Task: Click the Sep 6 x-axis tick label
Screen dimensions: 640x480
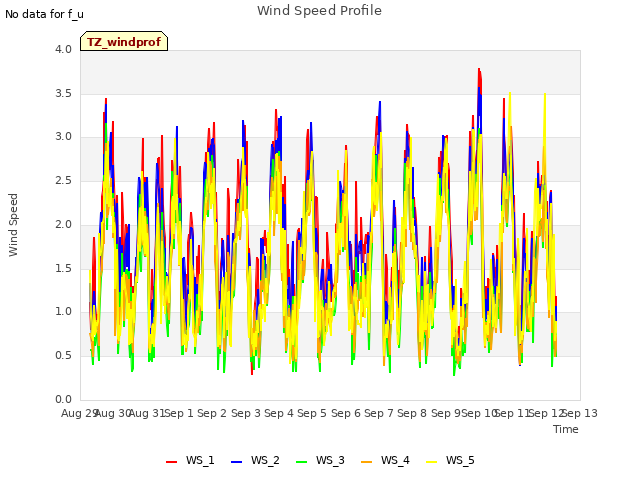Action: 346,413
